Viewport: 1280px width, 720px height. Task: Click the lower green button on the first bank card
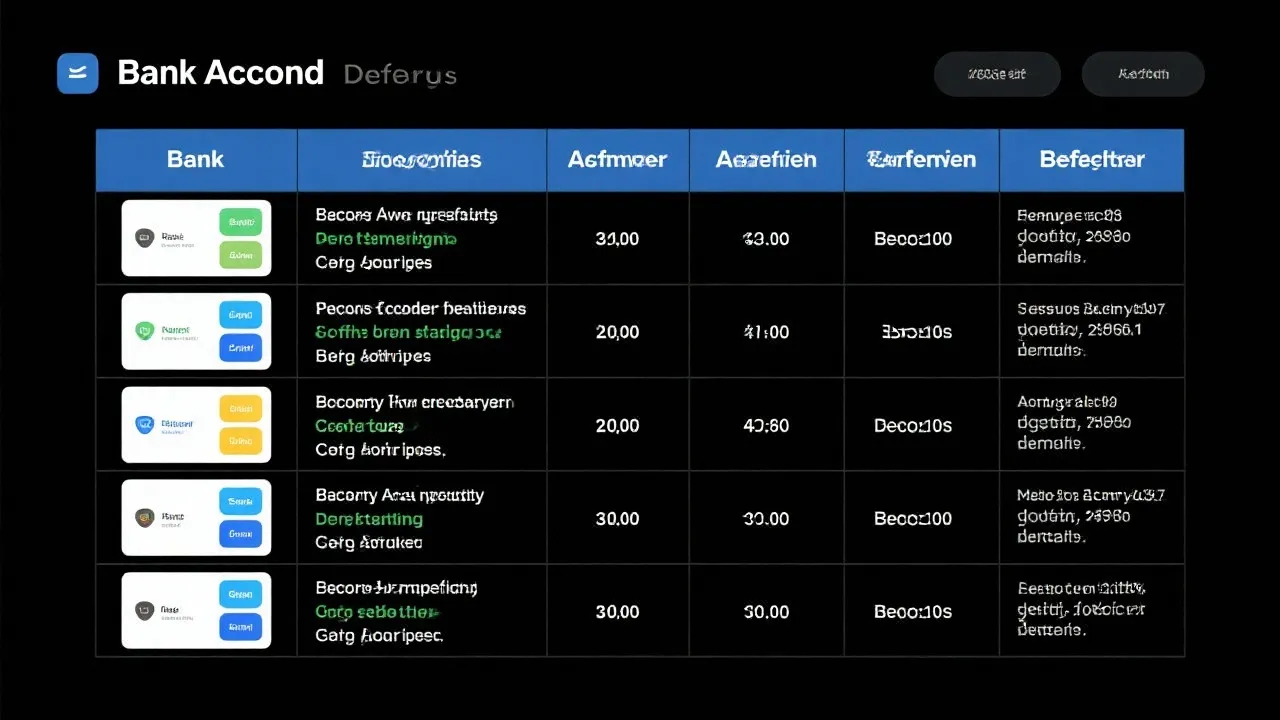[240, 255]
